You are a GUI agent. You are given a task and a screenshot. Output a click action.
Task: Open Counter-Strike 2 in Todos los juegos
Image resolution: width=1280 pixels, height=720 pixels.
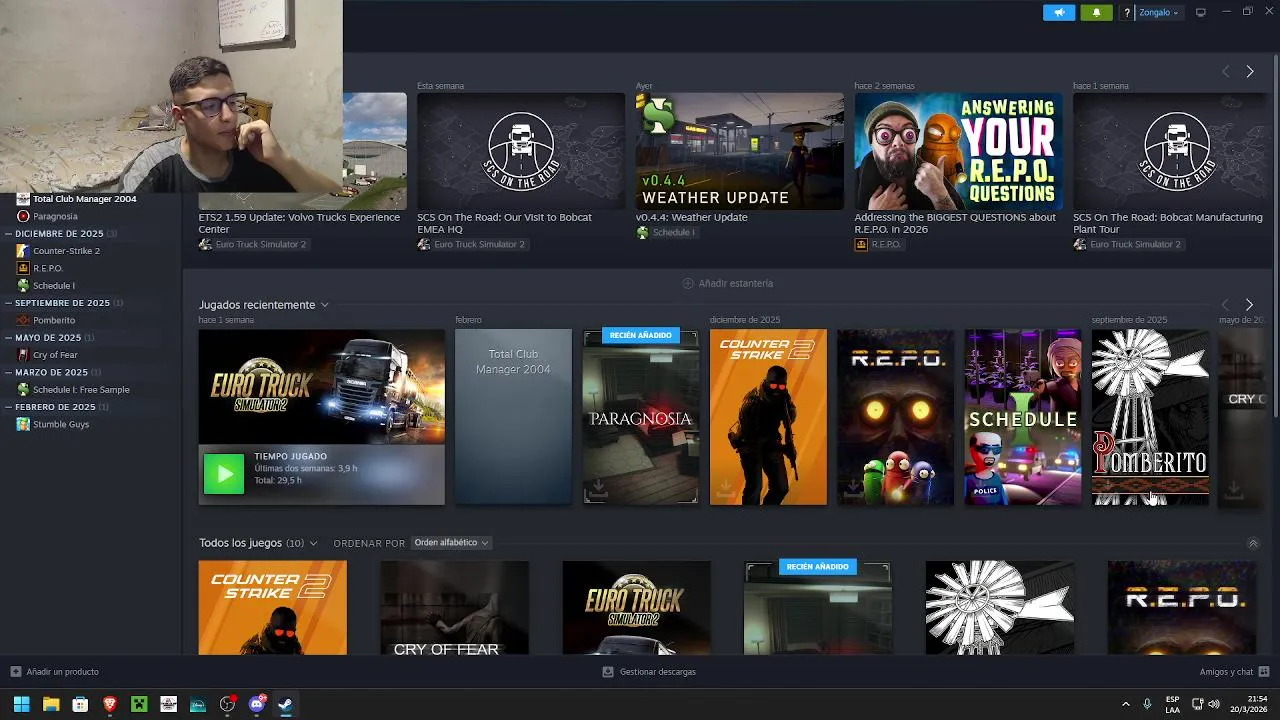[x=272, y=608]
